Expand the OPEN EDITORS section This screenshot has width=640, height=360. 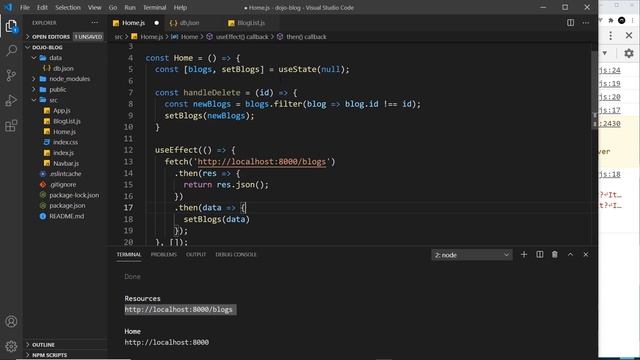(51, 37)
